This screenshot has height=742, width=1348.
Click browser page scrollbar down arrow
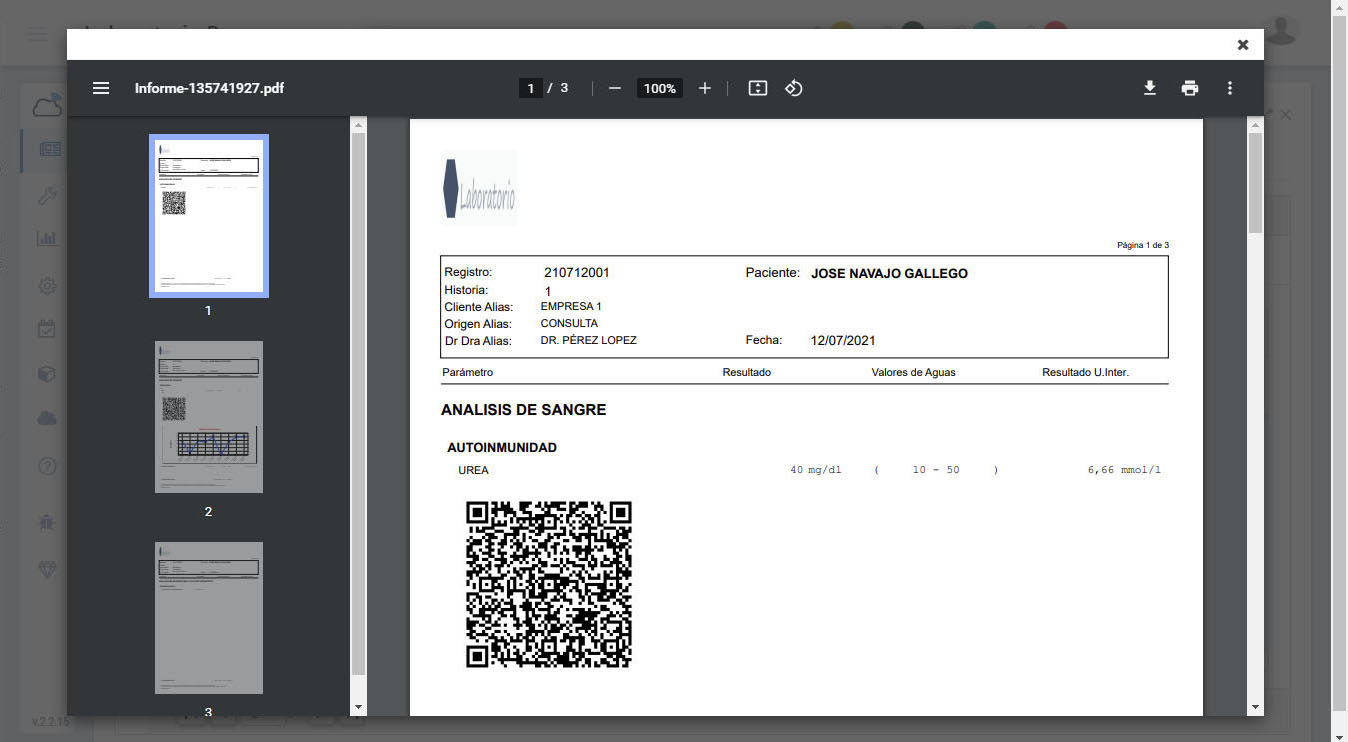pyautogui.click(x=1340, y=734)
